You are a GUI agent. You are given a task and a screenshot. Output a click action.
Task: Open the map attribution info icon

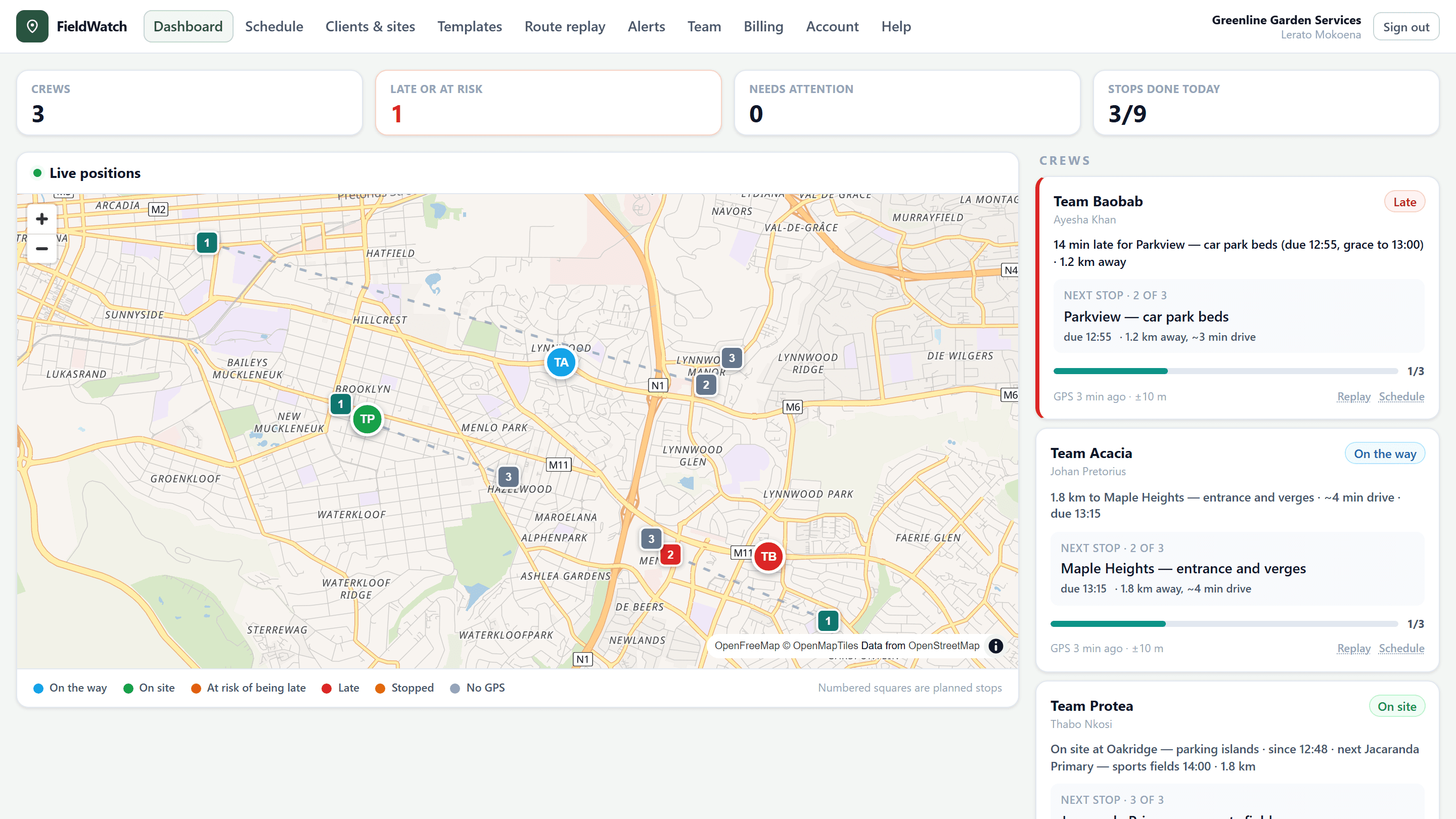tap(995, 646)
